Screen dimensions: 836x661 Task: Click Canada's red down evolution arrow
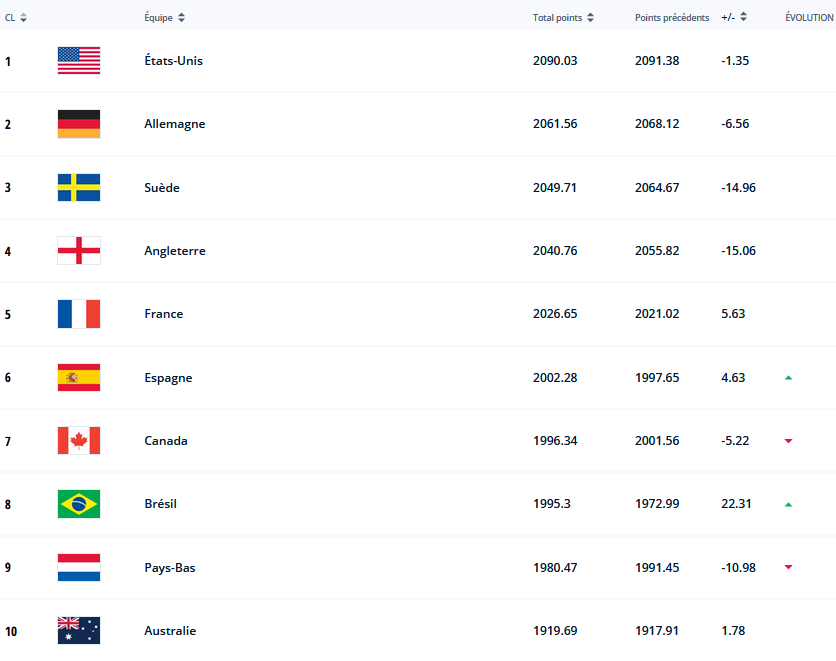pos(788,441)
